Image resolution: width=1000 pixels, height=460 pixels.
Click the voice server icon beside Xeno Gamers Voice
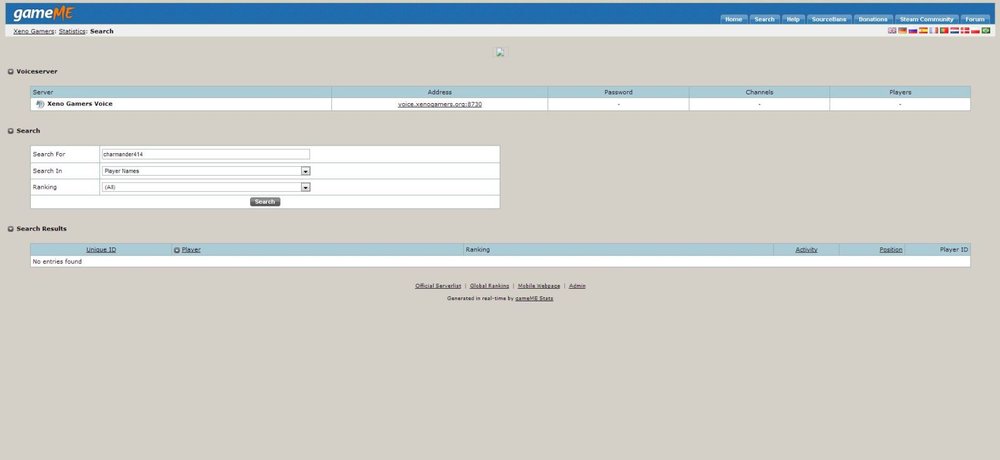click(x=40, y=104)
